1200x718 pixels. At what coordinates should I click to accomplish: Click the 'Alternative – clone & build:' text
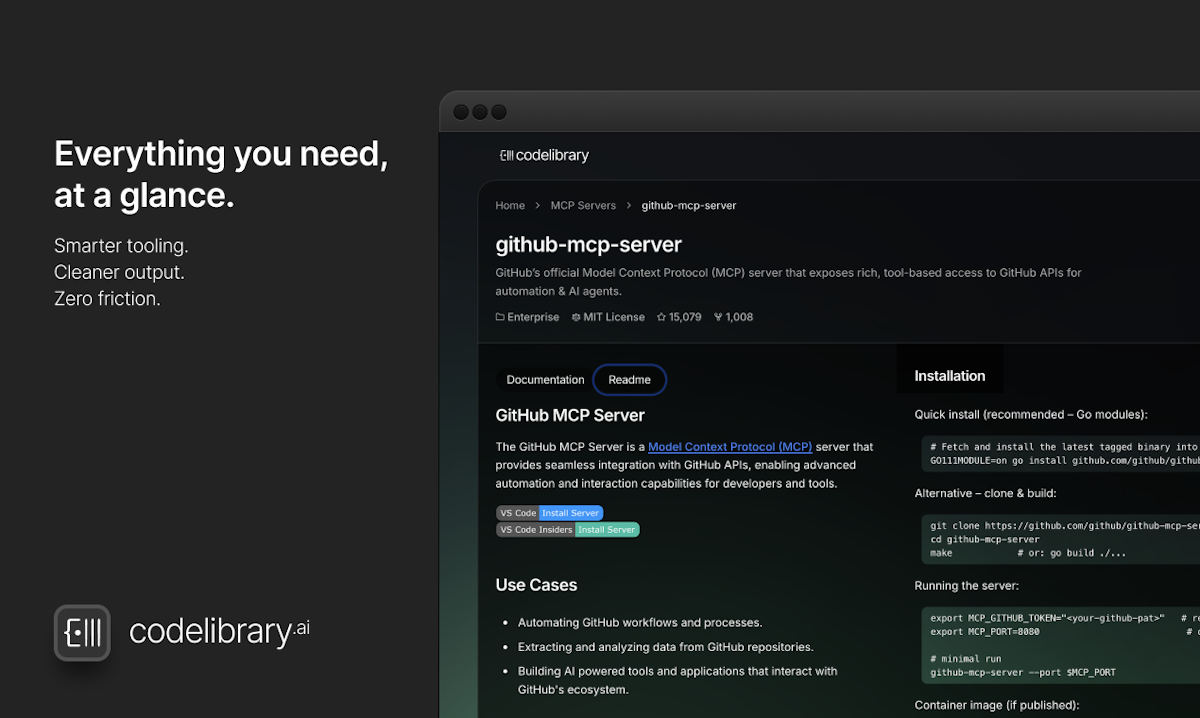click(985, 493)
